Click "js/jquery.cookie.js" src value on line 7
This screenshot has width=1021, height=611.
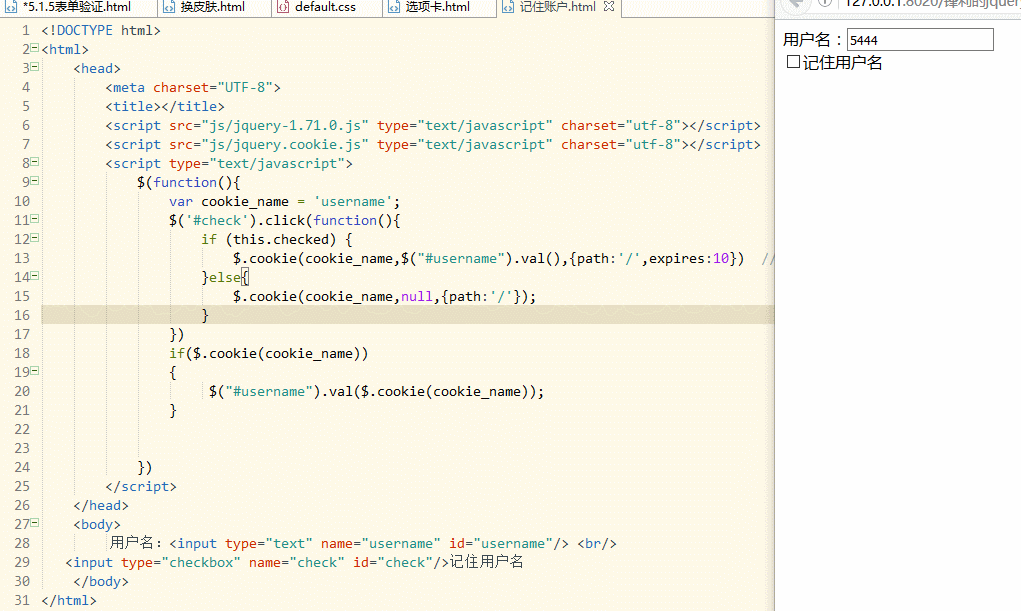(x=285, y=145)
